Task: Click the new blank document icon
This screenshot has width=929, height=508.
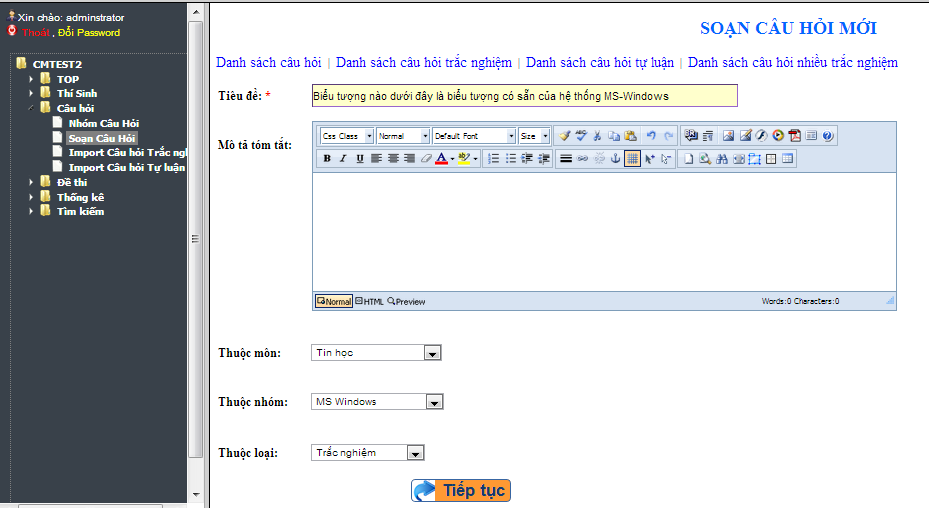Action: [x=688, y=158]
